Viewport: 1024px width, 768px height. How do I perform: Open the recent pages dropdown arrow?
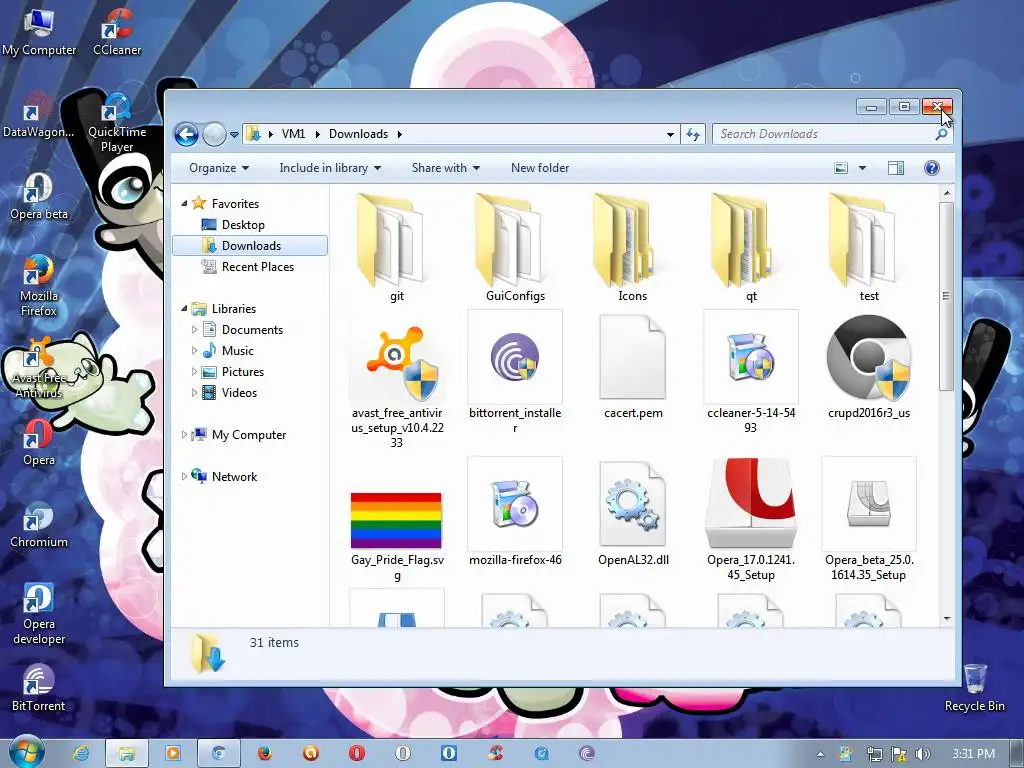pyautogui.click(x=234, y=135)
